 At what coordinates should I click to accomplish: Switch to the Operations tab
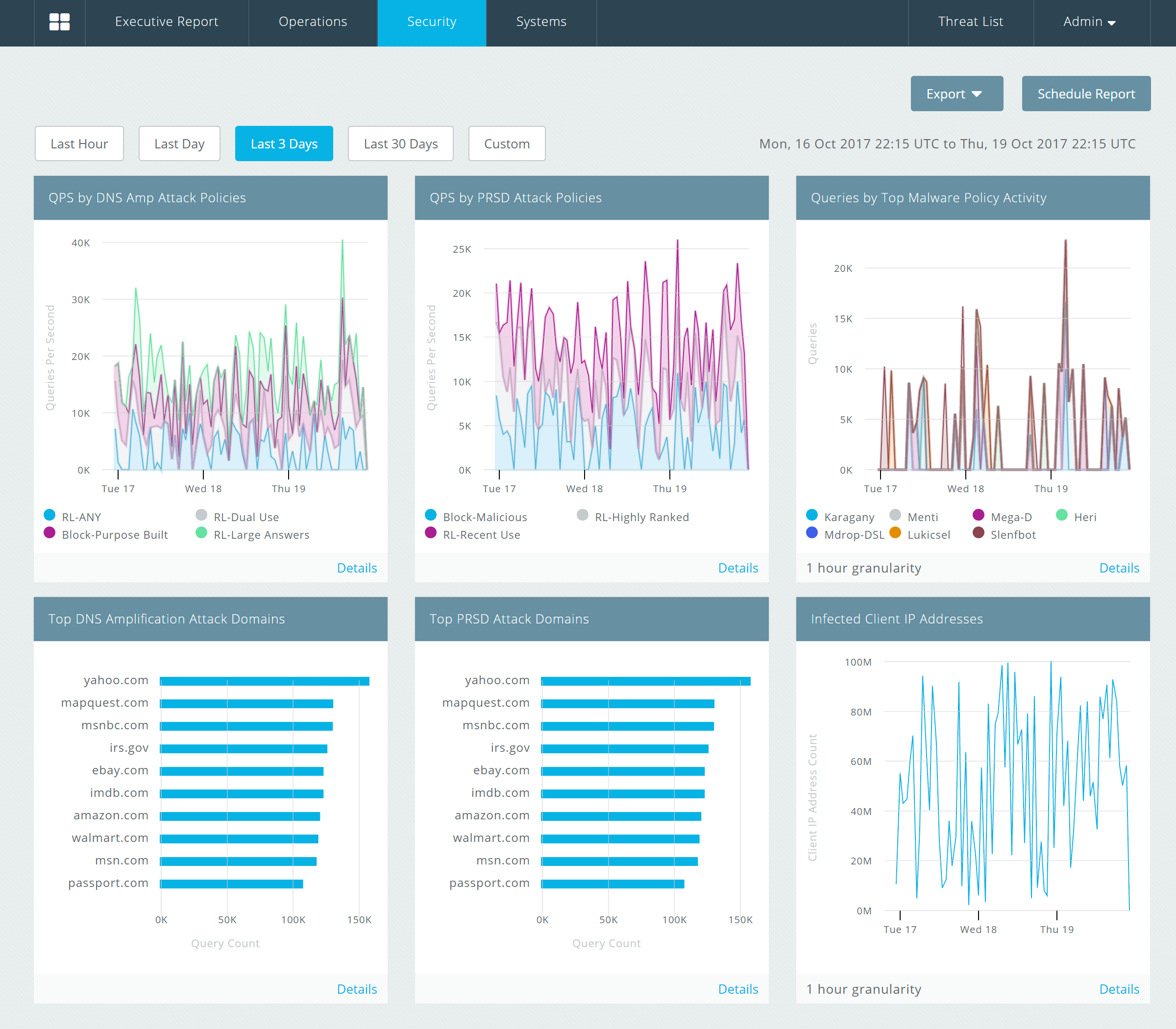tap(313, 22)
